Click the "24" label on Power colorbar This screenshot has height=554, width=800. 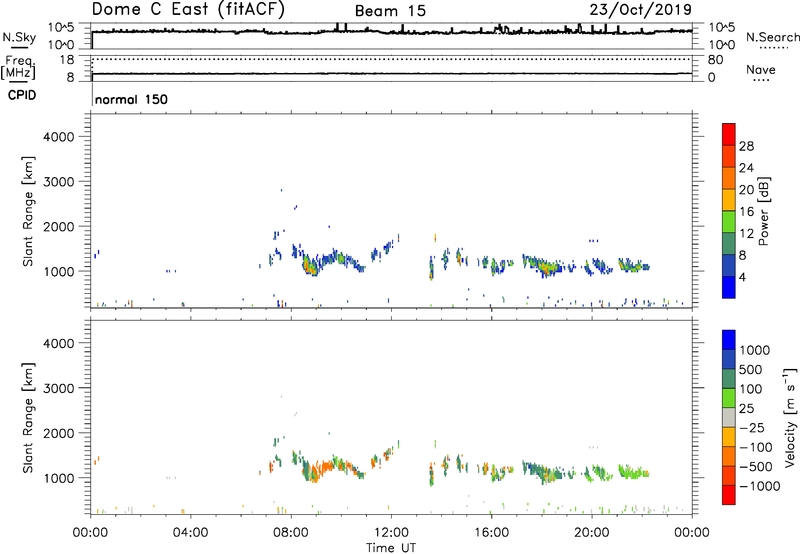click(746, 168)
